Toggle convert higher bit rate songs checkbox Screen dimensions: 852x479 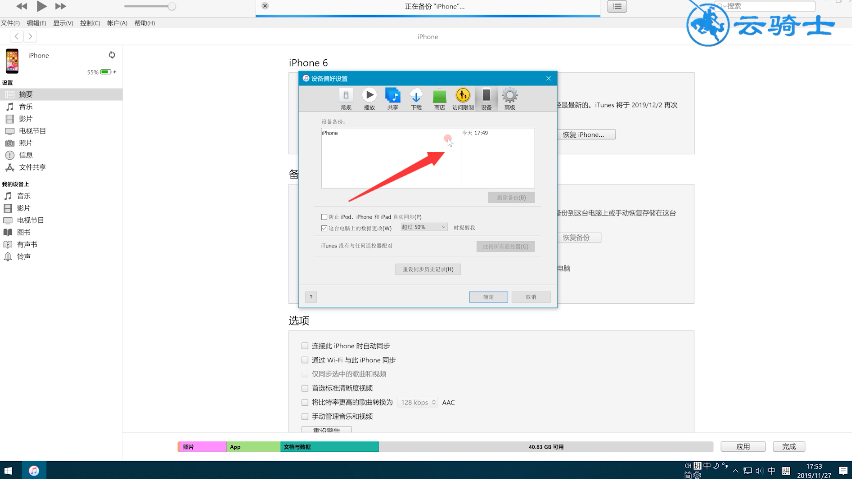point(305,402)
